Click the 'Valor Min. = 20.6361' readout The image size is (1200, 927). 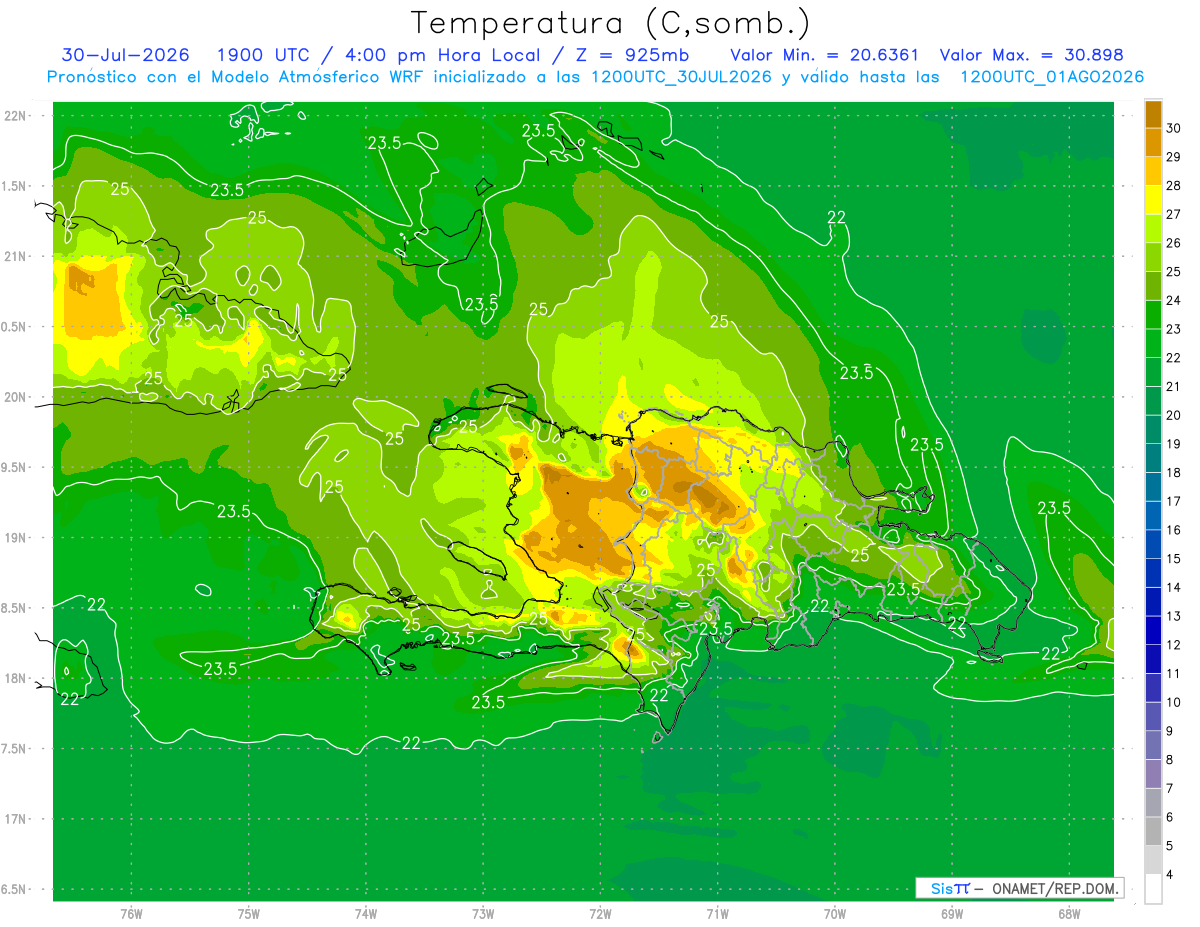point(825,55)
